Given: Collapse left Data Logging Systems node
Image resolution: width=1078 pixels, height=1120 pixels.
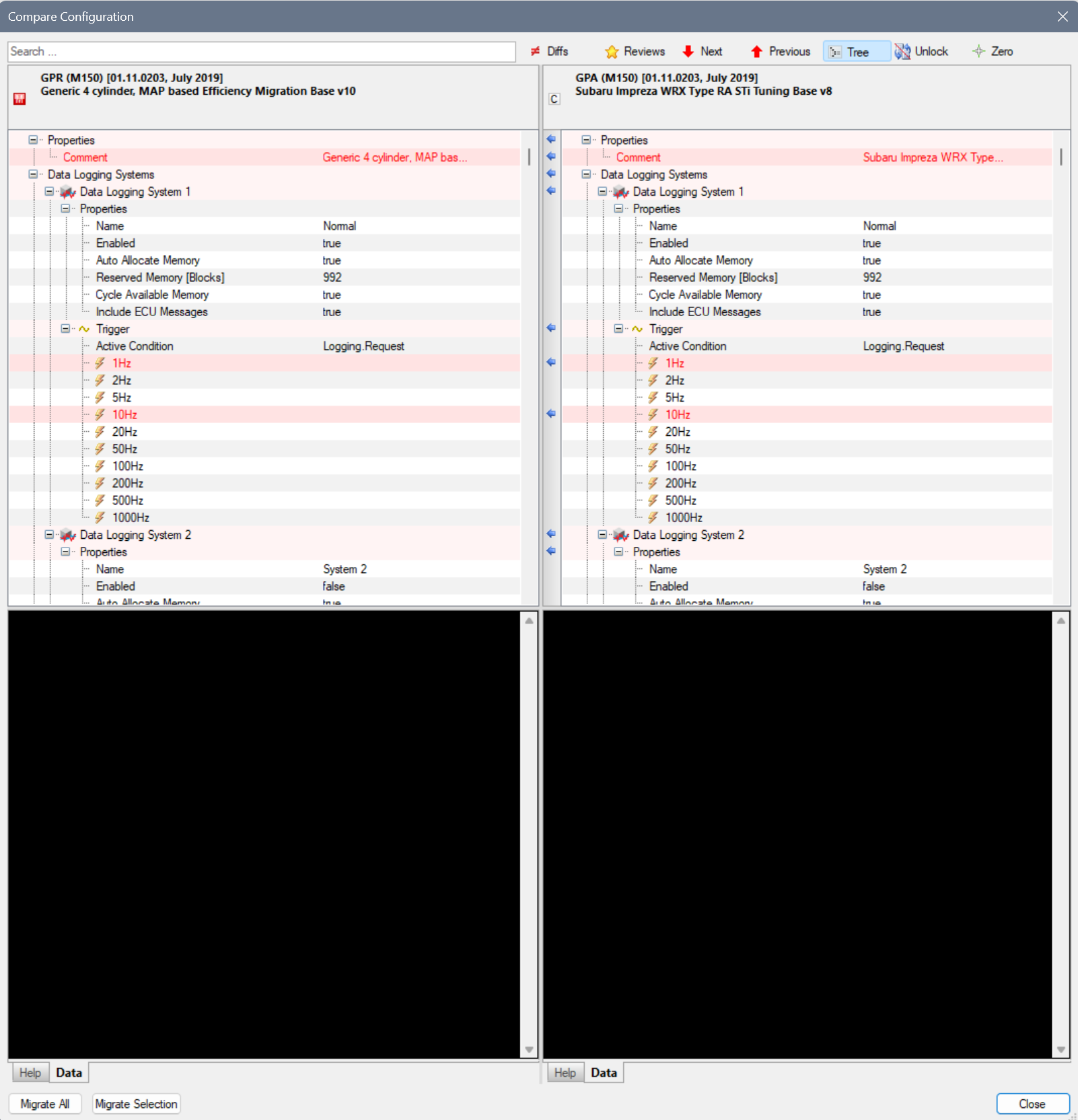Looking at the screenshot, I should (33, 174).
